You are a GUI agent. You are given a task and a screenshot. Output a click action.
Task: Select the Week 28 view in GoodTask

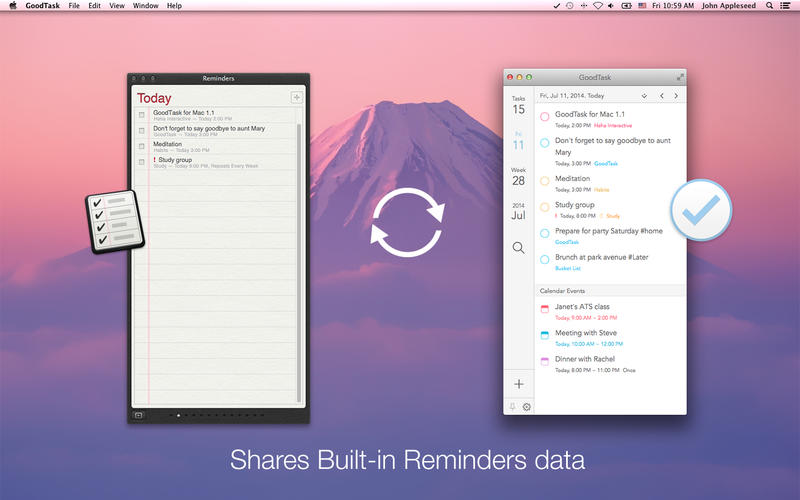click(x=518, y=177)
